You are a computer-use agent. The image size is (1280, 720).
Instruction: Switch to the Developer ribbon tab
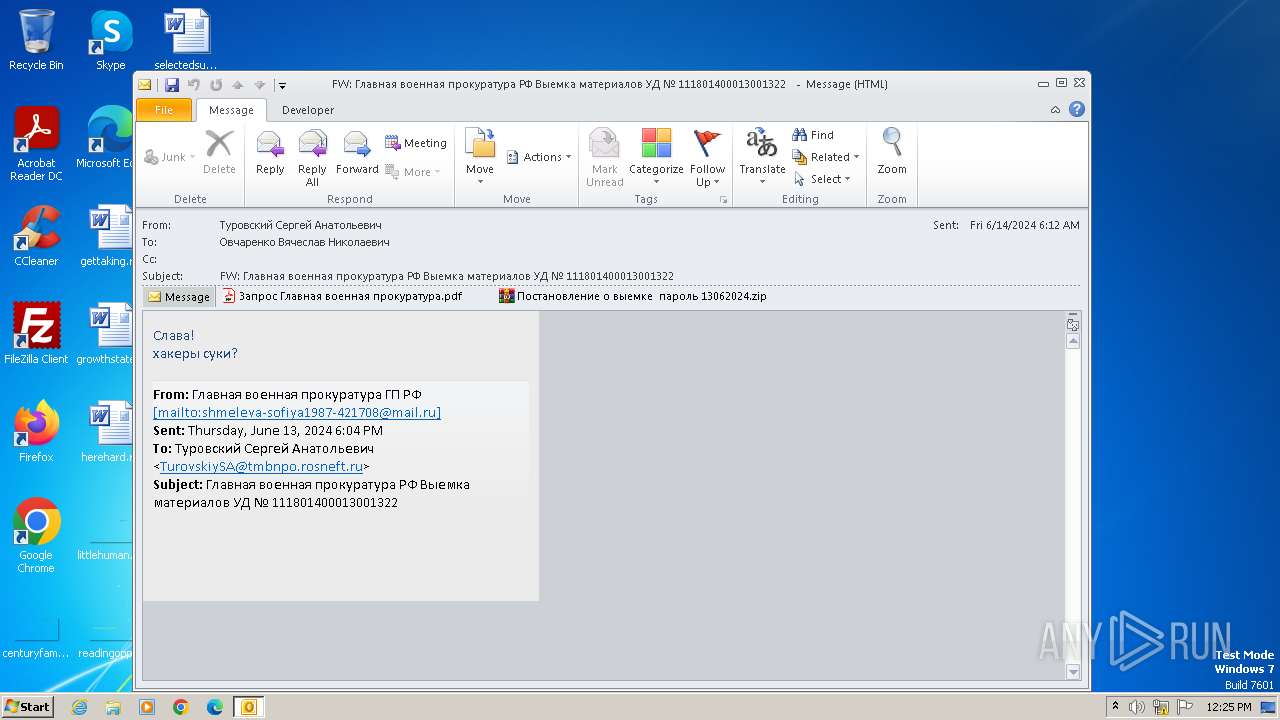click(x=308, y=110)
